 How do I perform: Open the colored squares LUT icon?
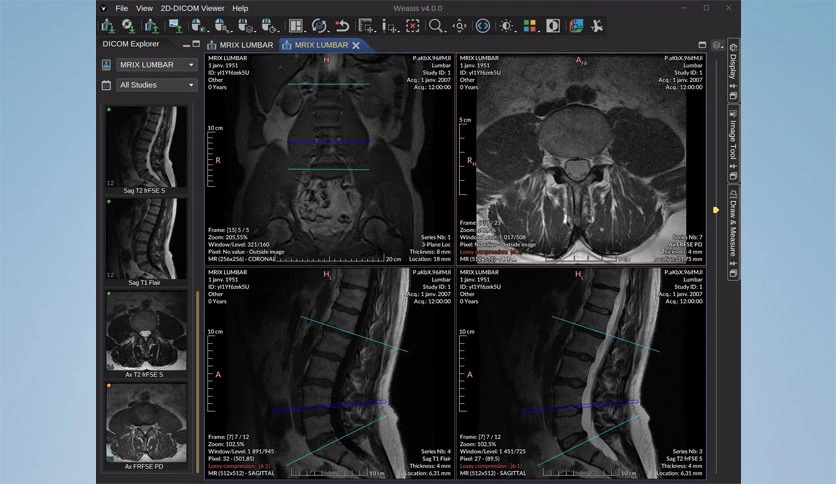pyautogui.click(x=529, y=26)
